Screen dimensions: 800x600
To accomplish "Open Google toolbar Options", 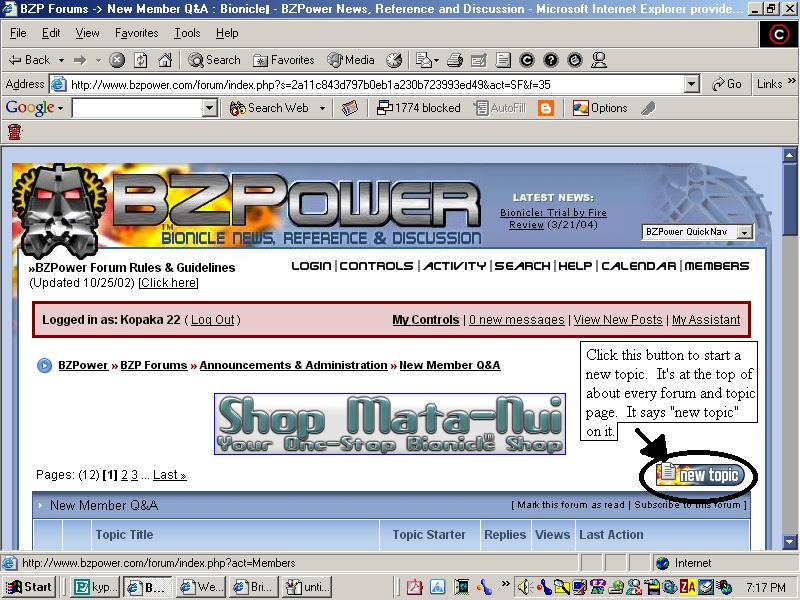I will [600, 108].
